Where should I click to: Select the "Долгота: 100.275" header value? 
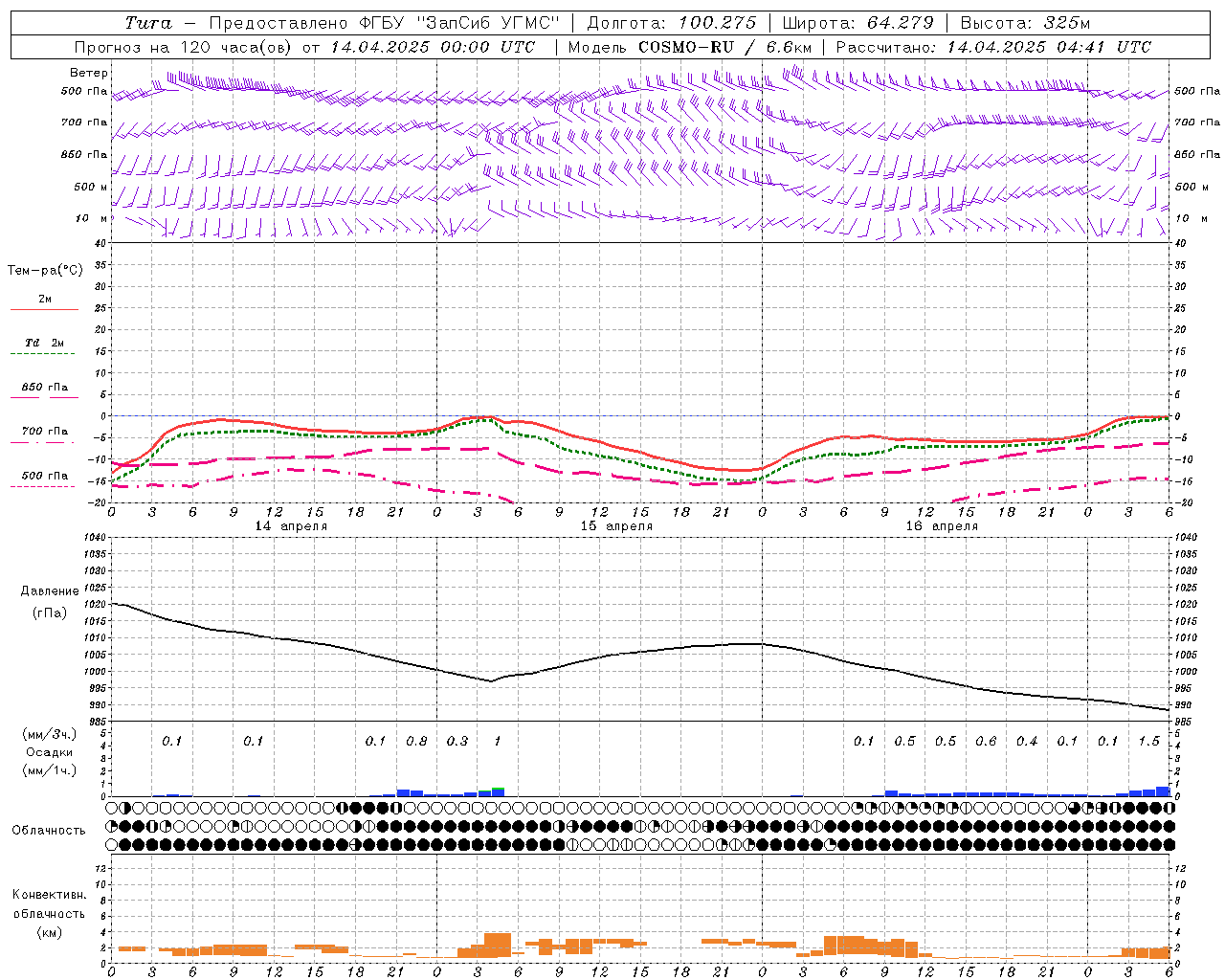coord(672,23)
